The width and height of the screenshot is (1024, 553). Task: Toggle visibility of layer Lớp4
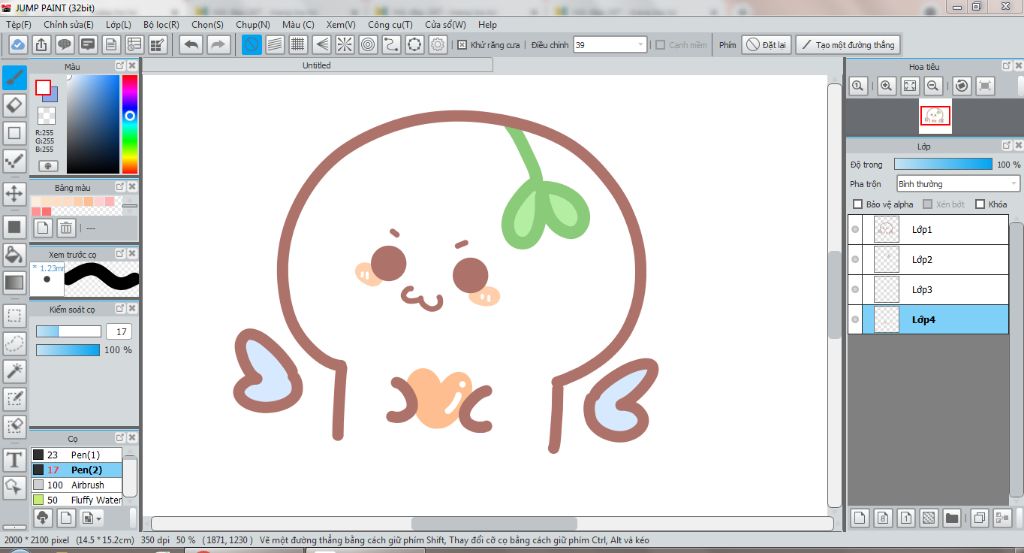click(x=855, y=319)
